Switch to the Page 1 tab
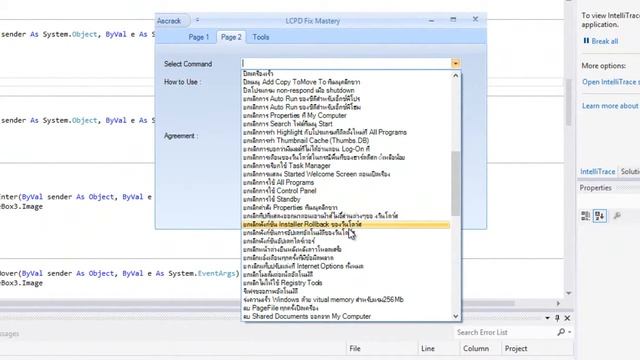 198,37
